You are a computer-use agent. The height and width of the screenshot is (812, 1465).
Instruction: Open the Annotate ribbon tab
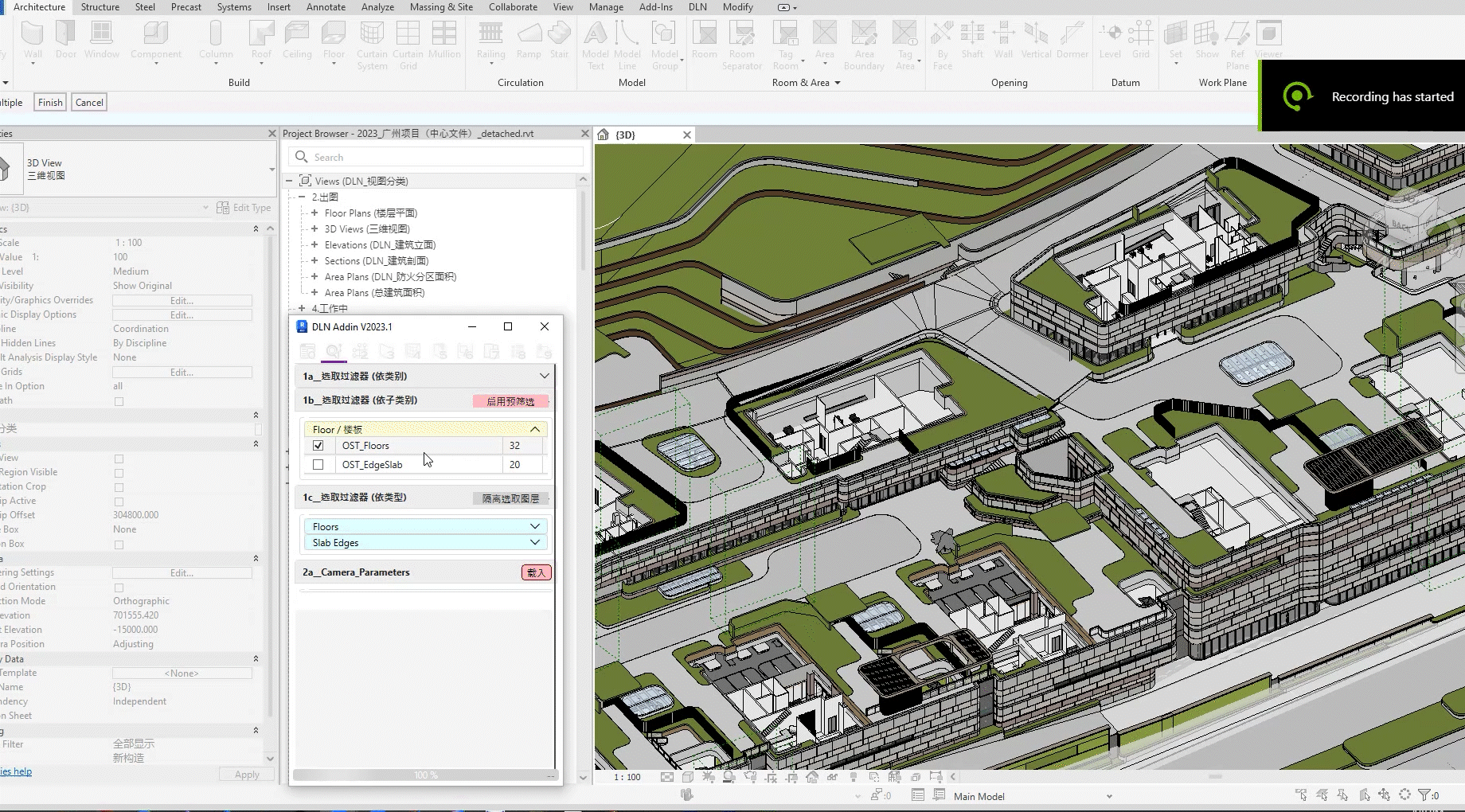[326, 7]
